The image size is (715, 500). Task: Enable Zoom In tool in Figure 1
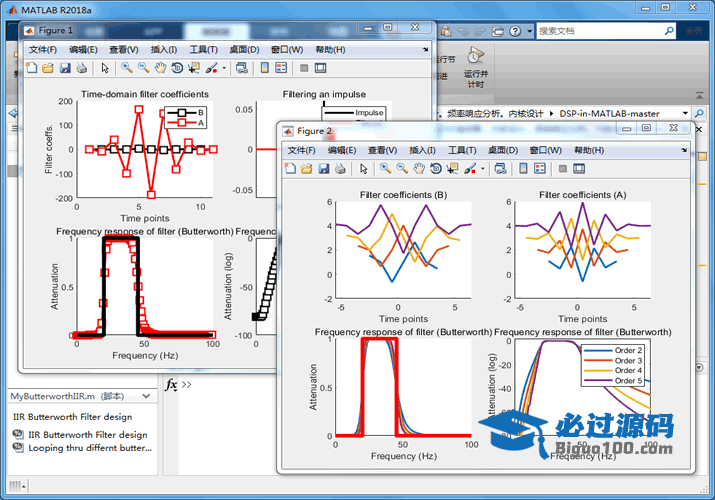127,68
